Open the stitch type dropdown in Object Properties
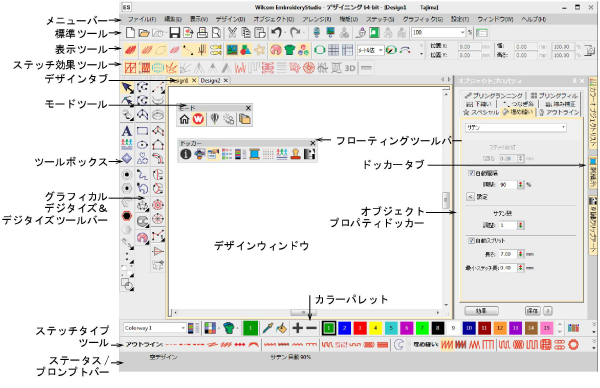Screen dimensions: 600x388 pos(515,128)
